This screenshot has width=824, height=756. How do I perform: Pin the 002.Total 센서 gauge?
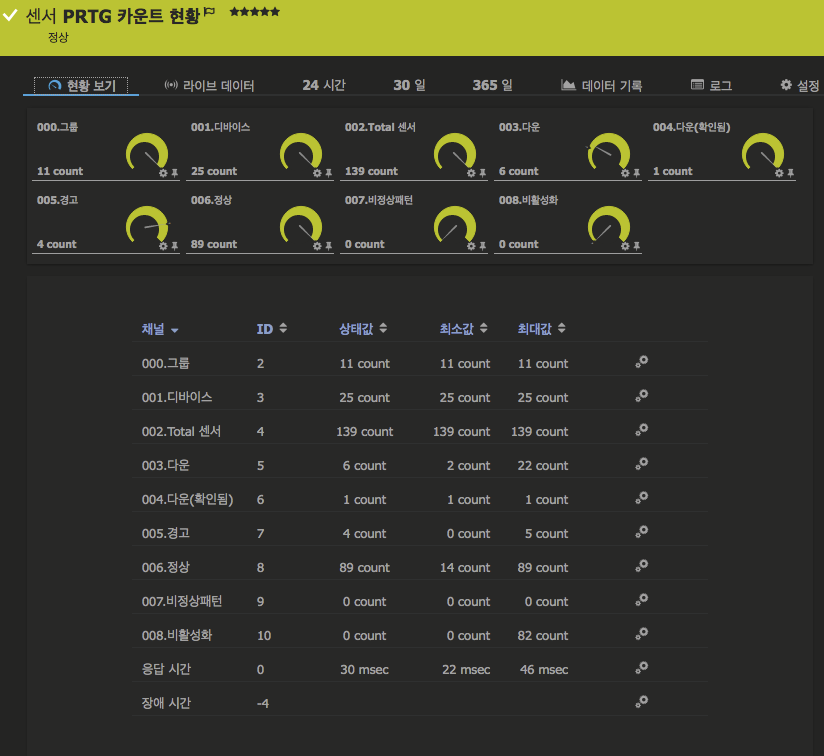[x=482, y=173]
